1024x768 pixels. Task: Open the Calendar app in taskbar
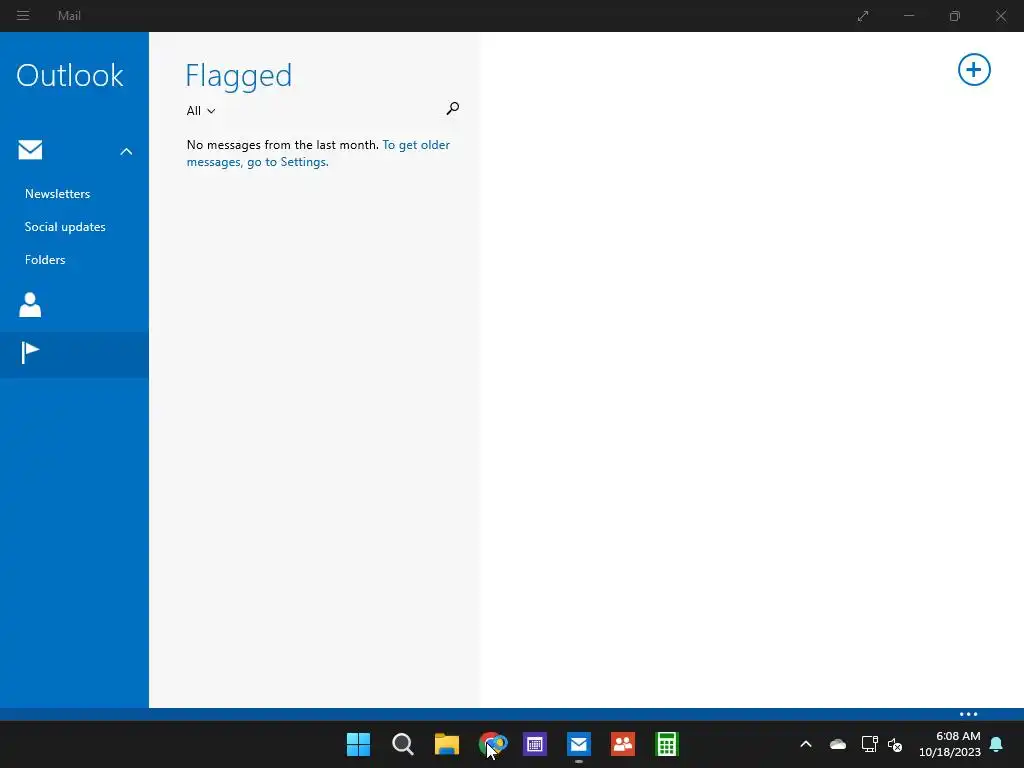(x=535, y=744)
